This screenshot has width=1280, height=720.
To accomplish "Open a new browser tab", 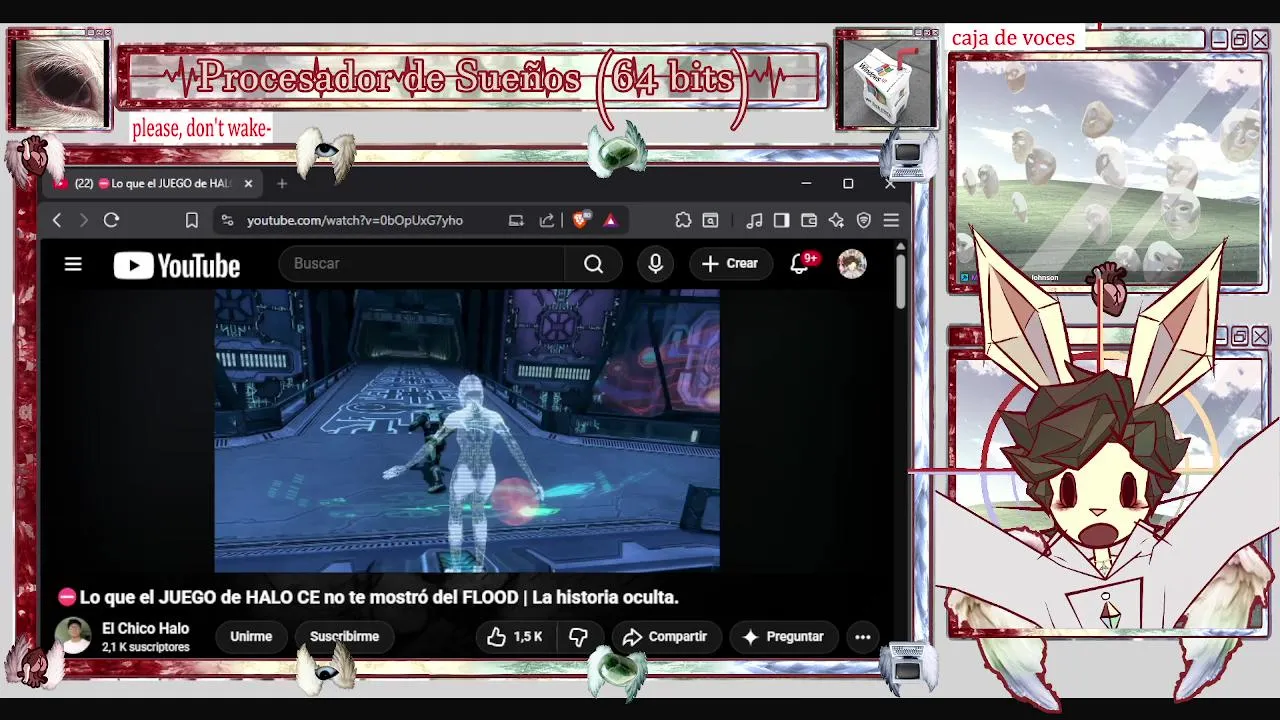I will tap(282, 183).
